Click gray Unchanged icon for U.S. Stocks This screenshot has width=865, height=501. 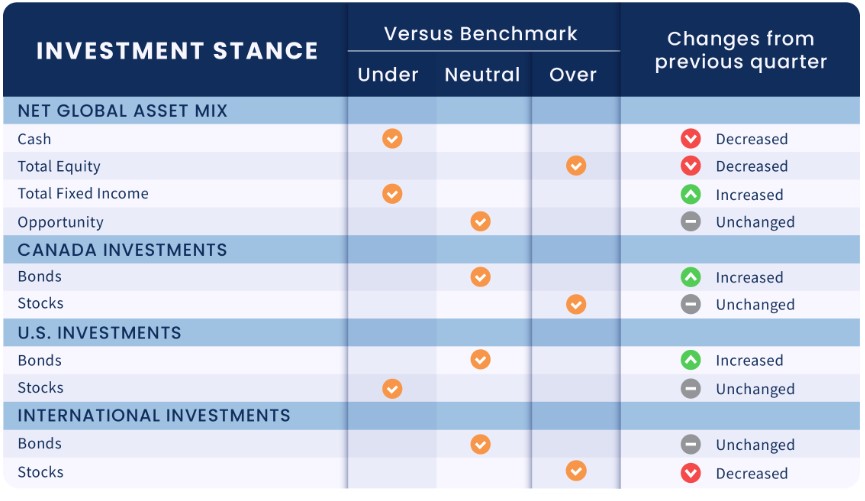pyautogui.click(x=691, y=389)
